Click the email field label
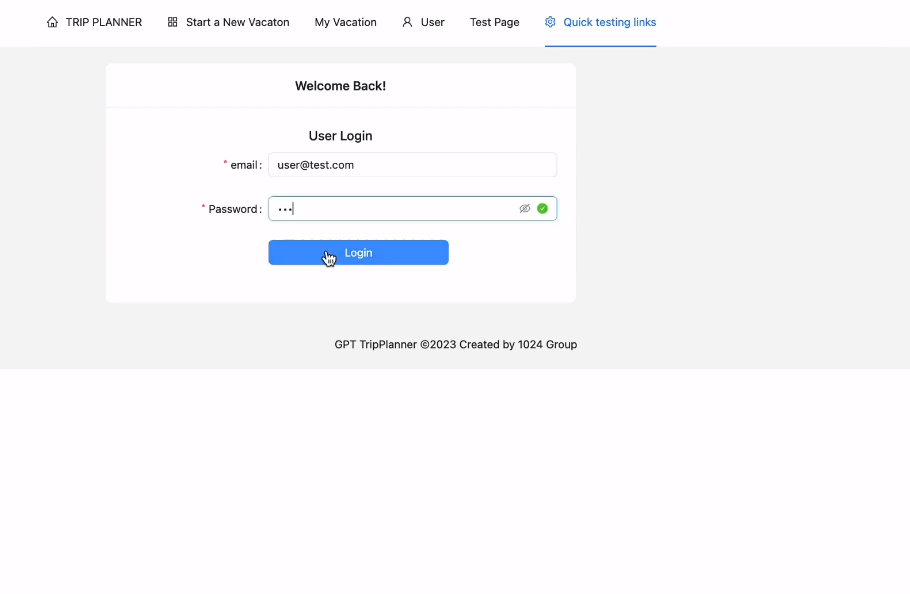Screen dimensions: 910x594 click(x=244, y=165)
